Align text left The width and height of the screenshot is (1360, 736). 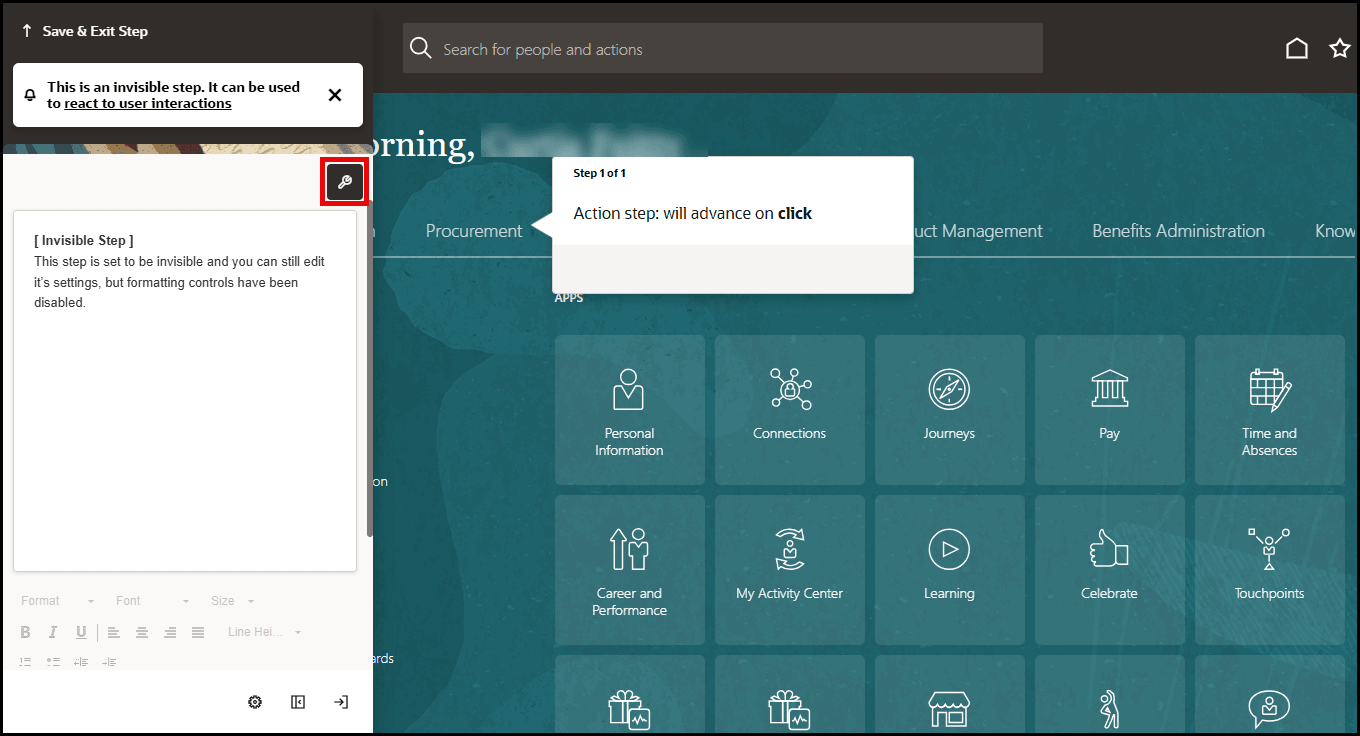coord(114,632)
